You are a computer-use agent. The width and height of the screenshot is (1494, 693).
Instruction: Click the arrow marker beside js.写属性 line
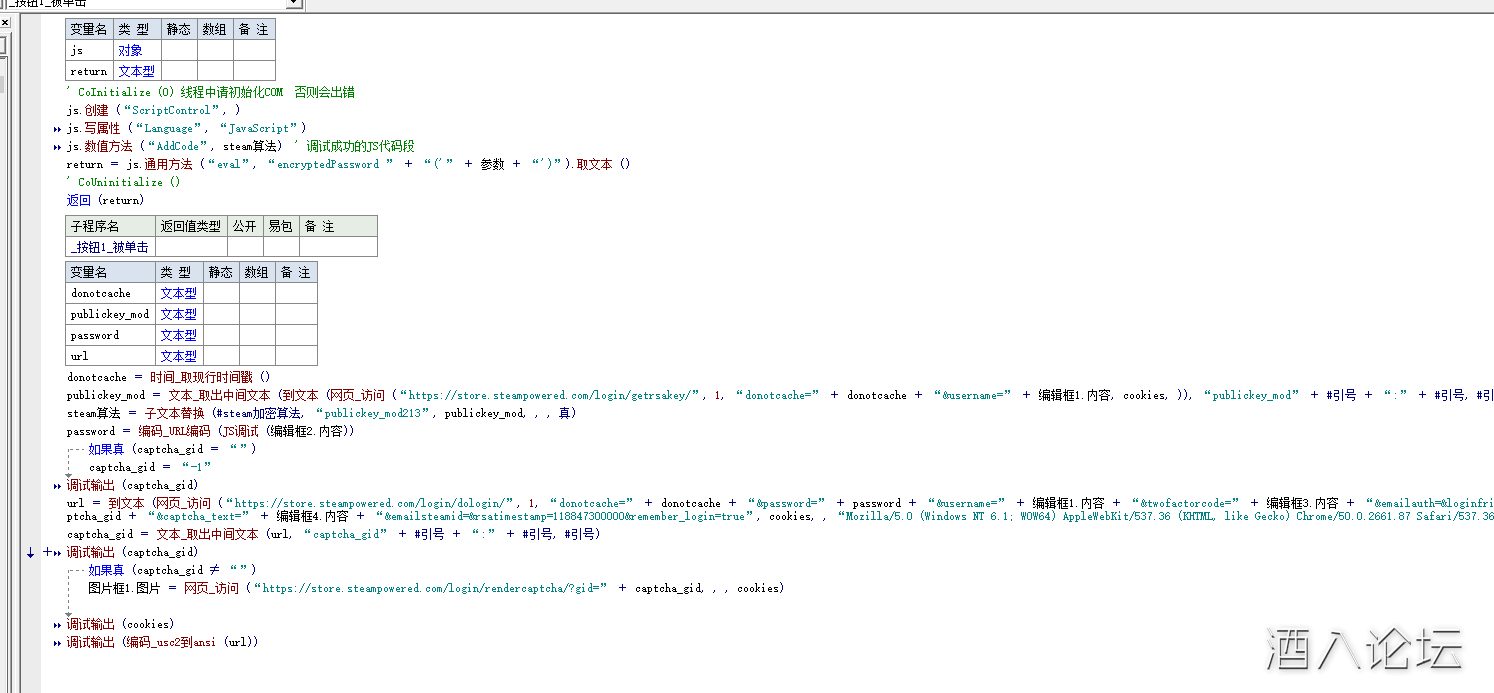pyautogui.click(x=57, y=129)
